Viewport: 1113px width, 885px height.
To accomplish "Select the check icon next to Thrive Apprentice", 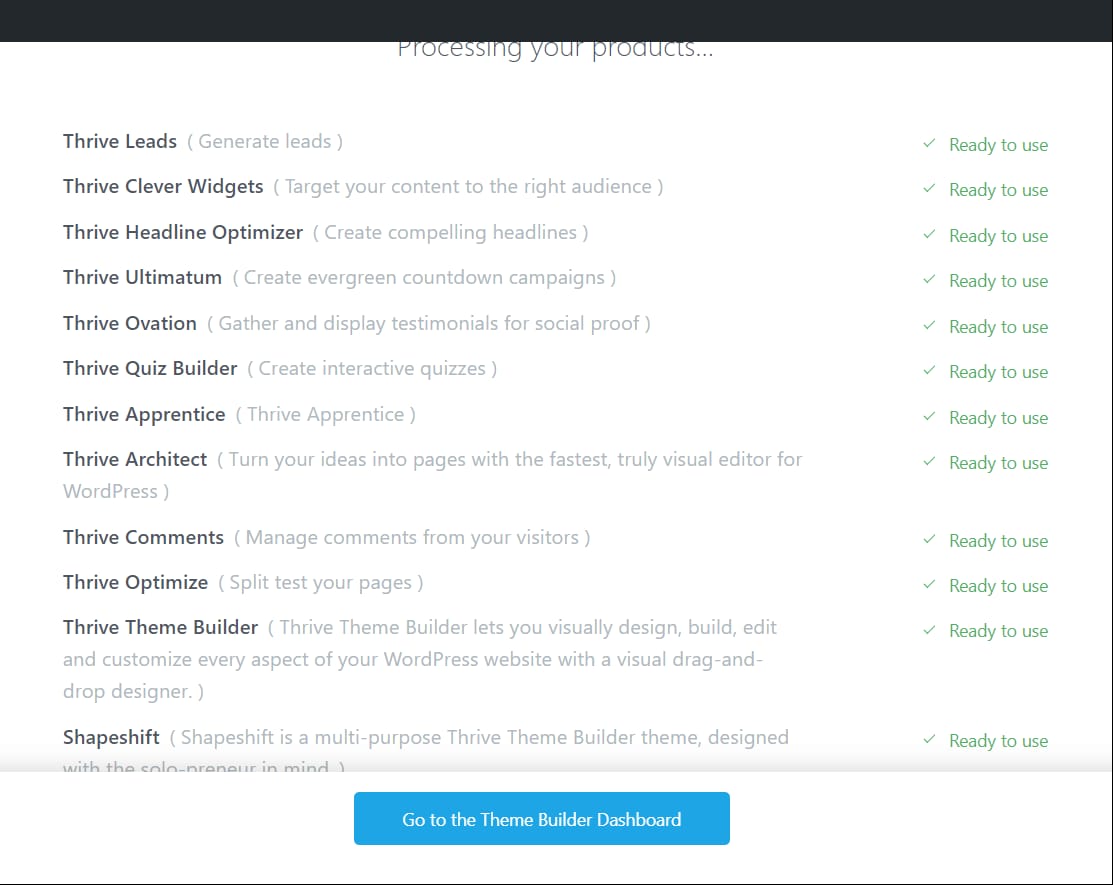I will [928, 417].
